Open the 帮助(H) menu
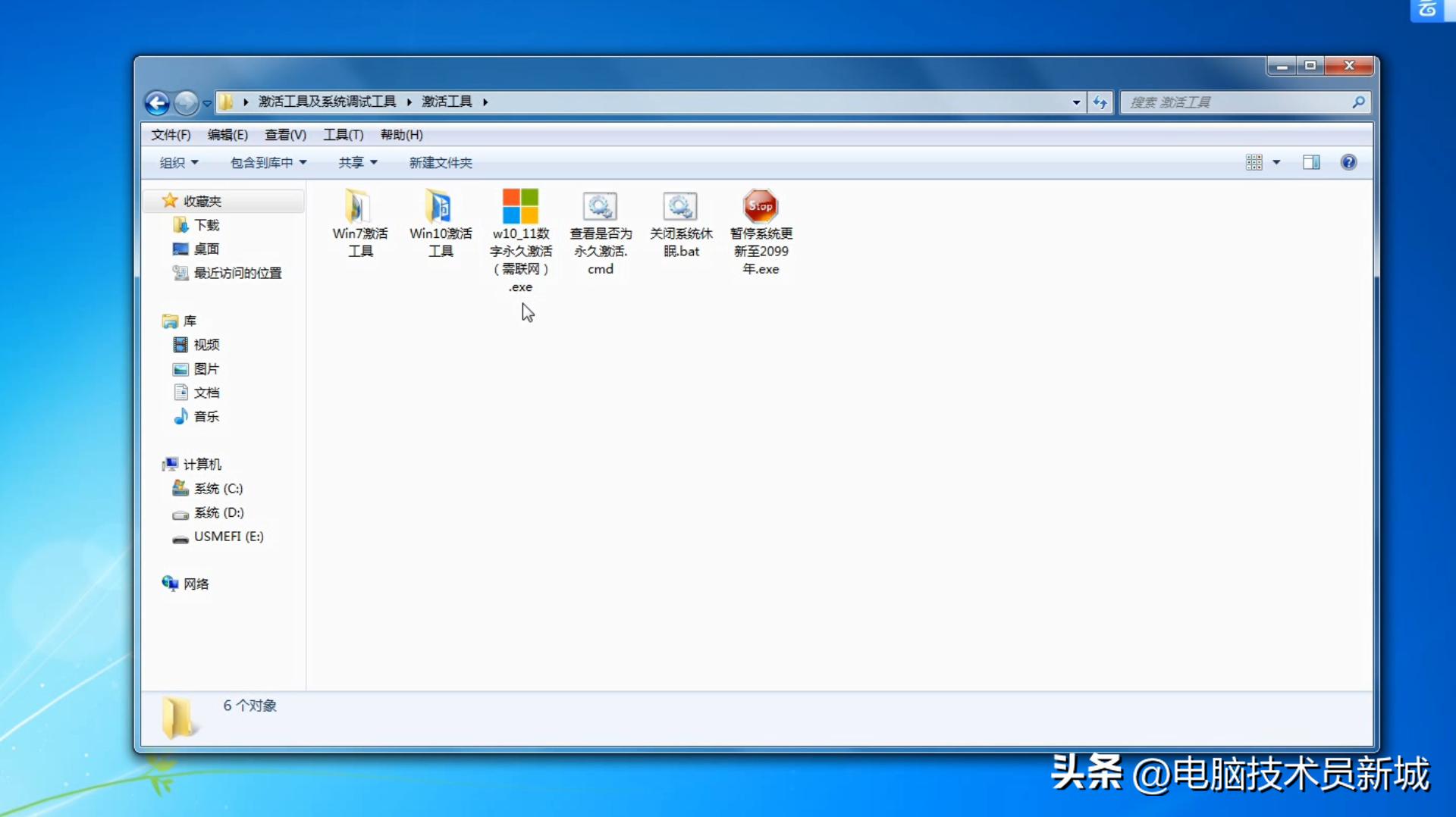The image size is (1456, 817). (x=402, y=134)
